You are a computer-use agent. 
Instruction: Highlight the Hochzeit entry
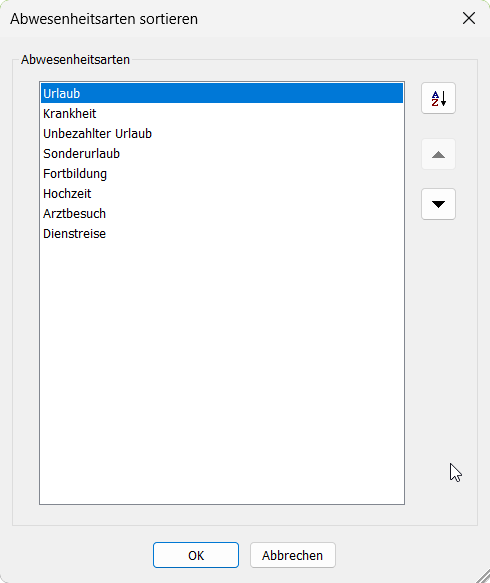click(x=222, y=194)
